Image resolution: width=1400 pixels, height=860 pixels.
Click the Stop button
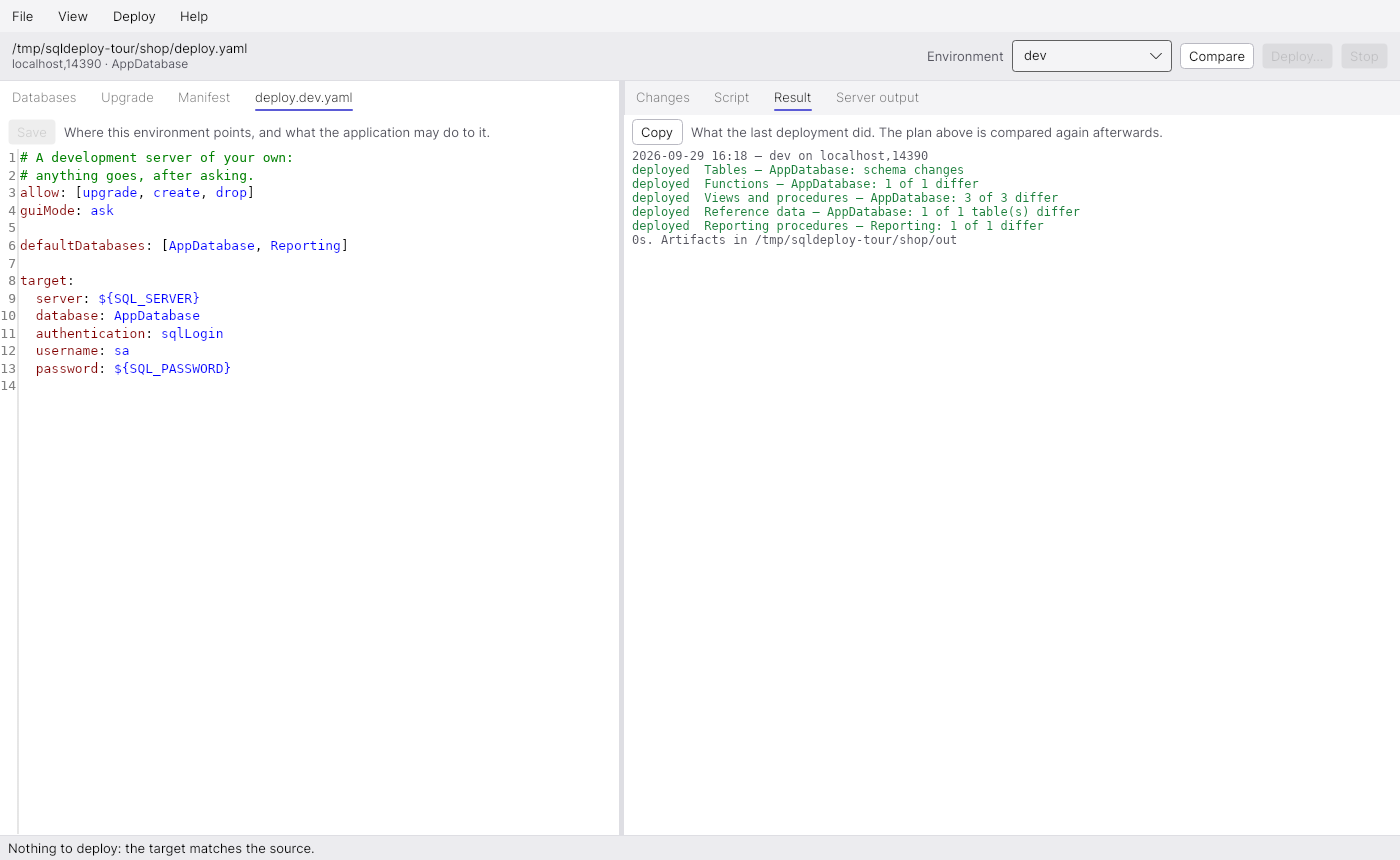(1364, 56)
